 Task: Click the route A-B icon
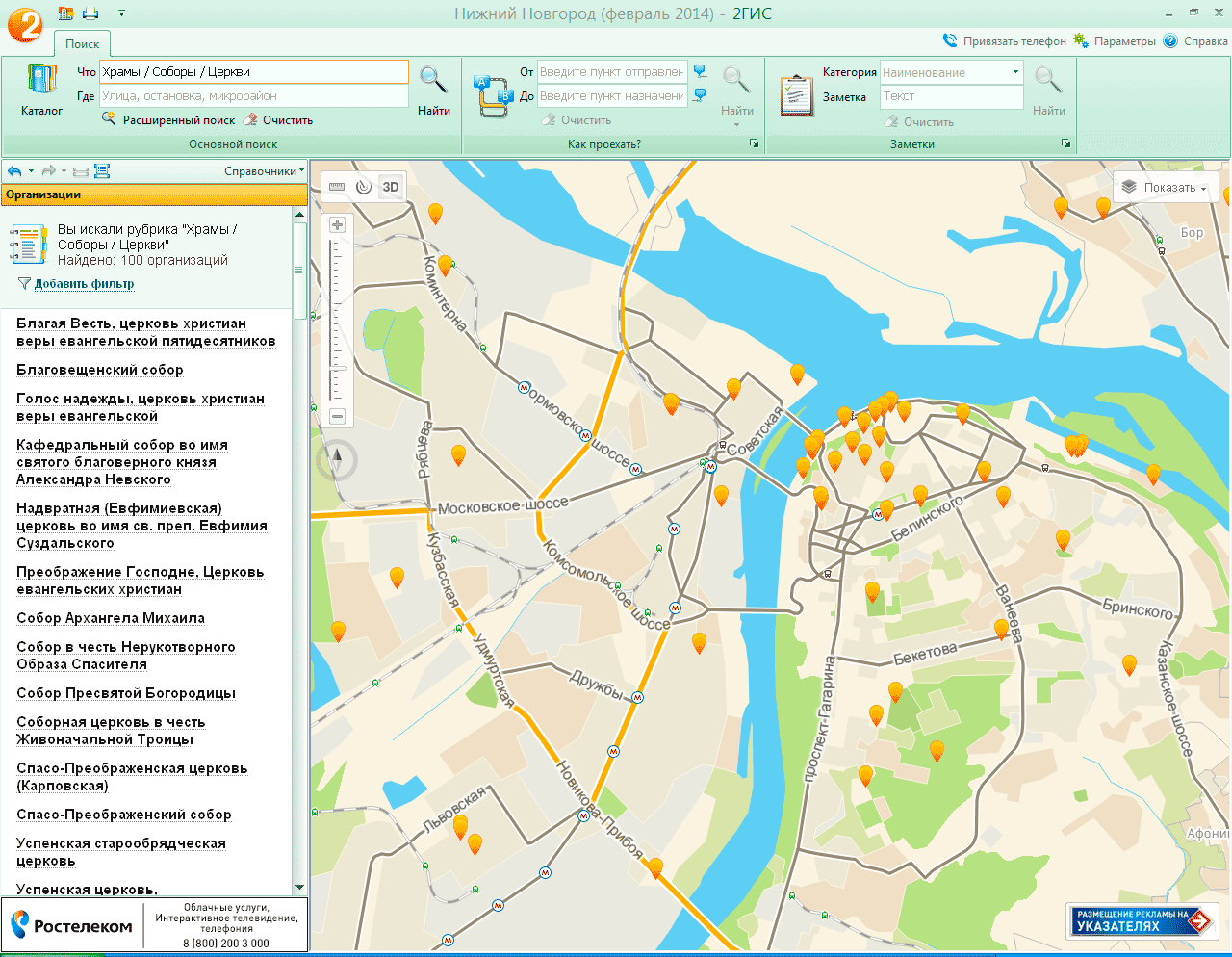point(493,96)
